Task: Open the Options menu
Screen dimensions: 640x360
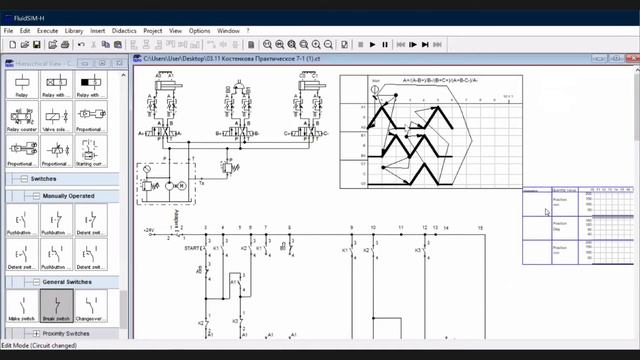Action: [199, 31]
